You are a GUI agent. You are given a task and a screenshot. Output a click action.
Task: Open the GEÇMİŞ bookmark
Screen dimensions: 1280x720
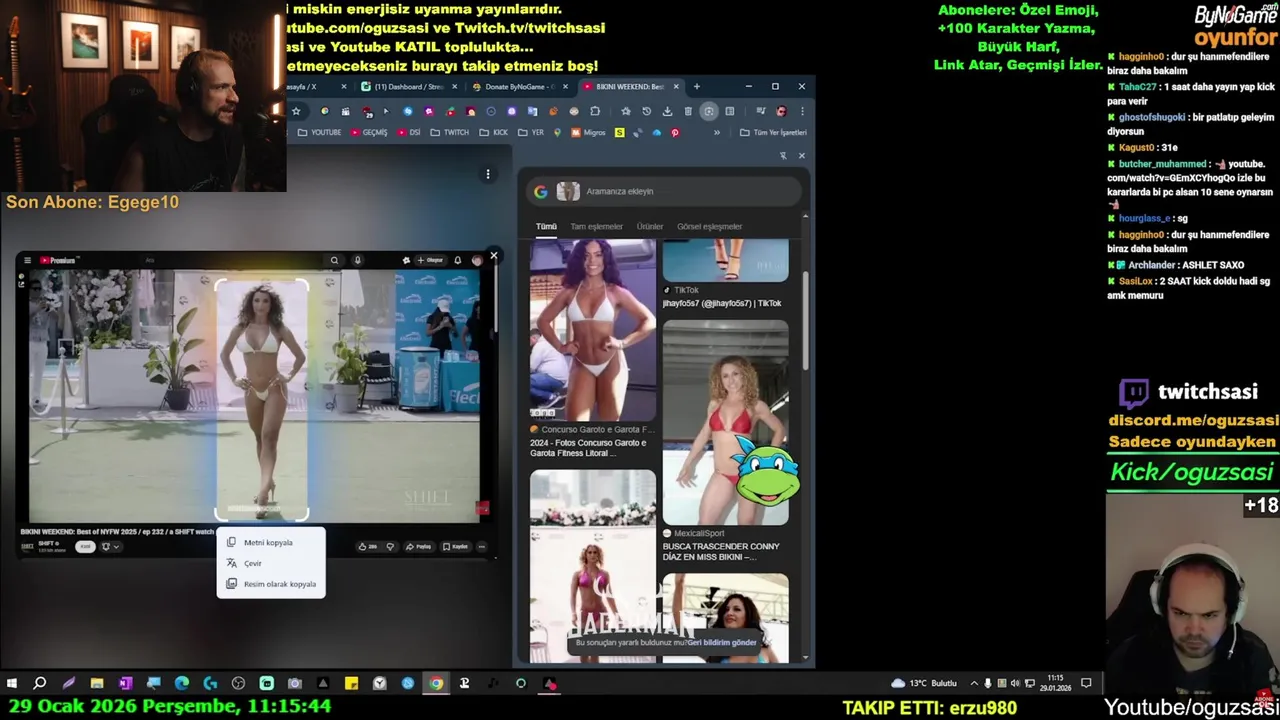(370, 132)
